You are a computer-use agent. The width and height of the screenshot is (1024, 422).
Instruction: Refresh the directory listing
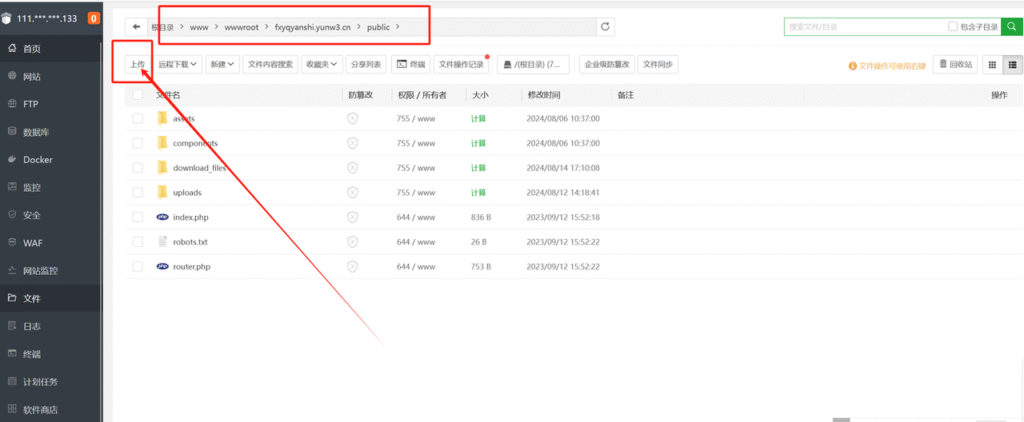(605, 27)
